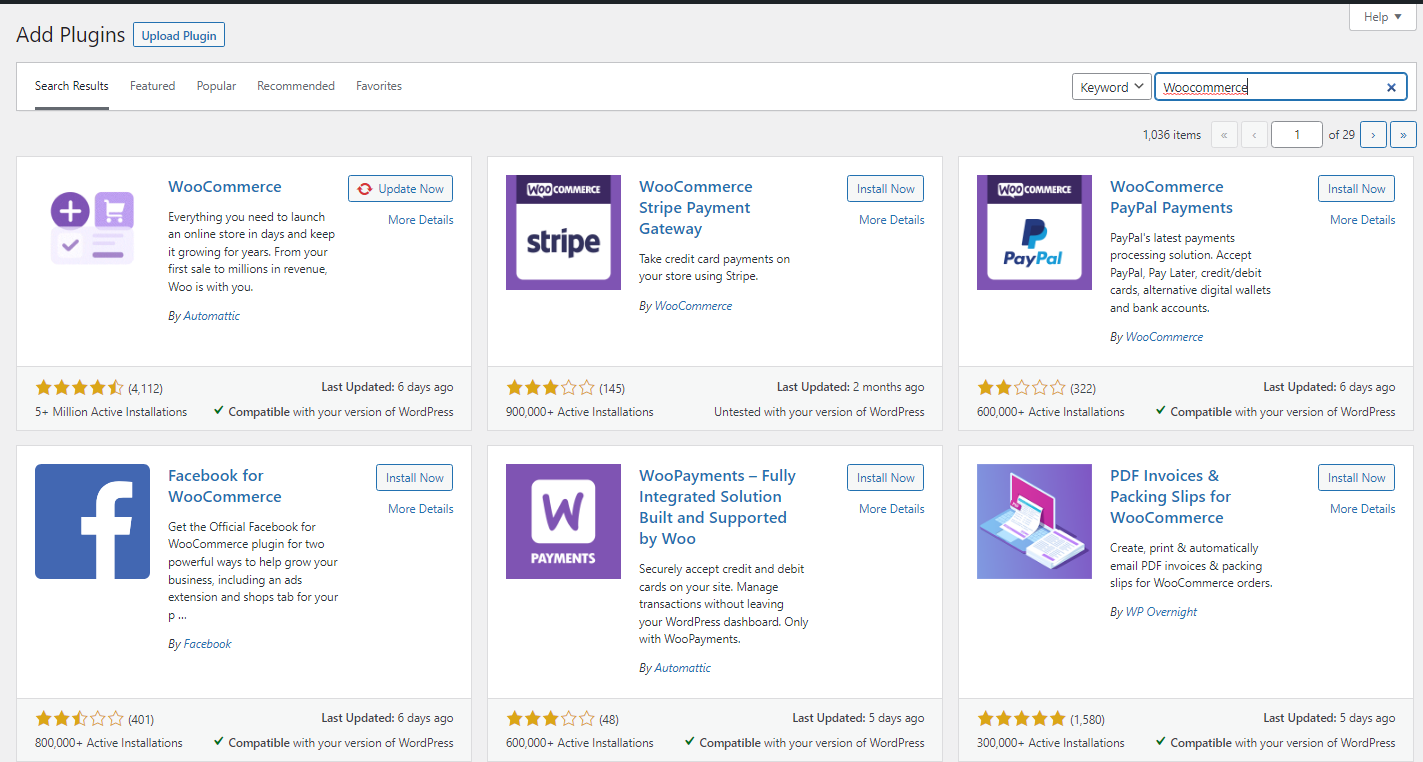The image size is (1423, 762).
Task: Click the WooPayments star rating (48)
Action: [x=551, y=718]
